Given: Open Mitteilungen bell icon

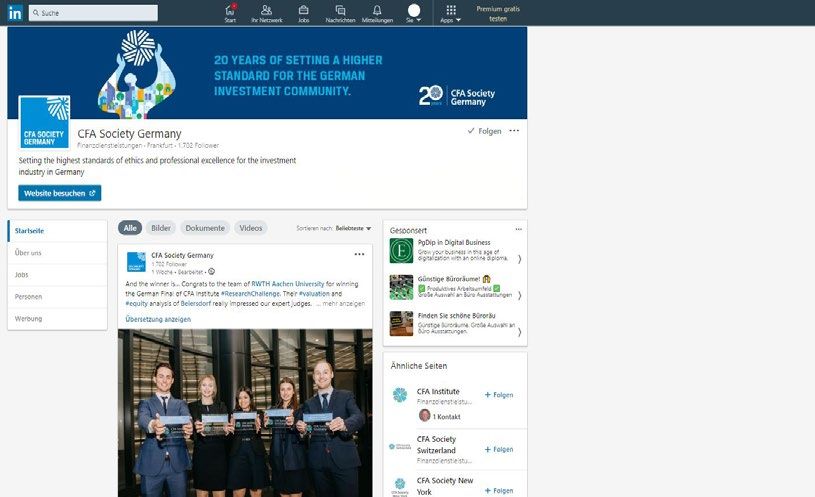Looking at the screenshot, I should (377, 14).
